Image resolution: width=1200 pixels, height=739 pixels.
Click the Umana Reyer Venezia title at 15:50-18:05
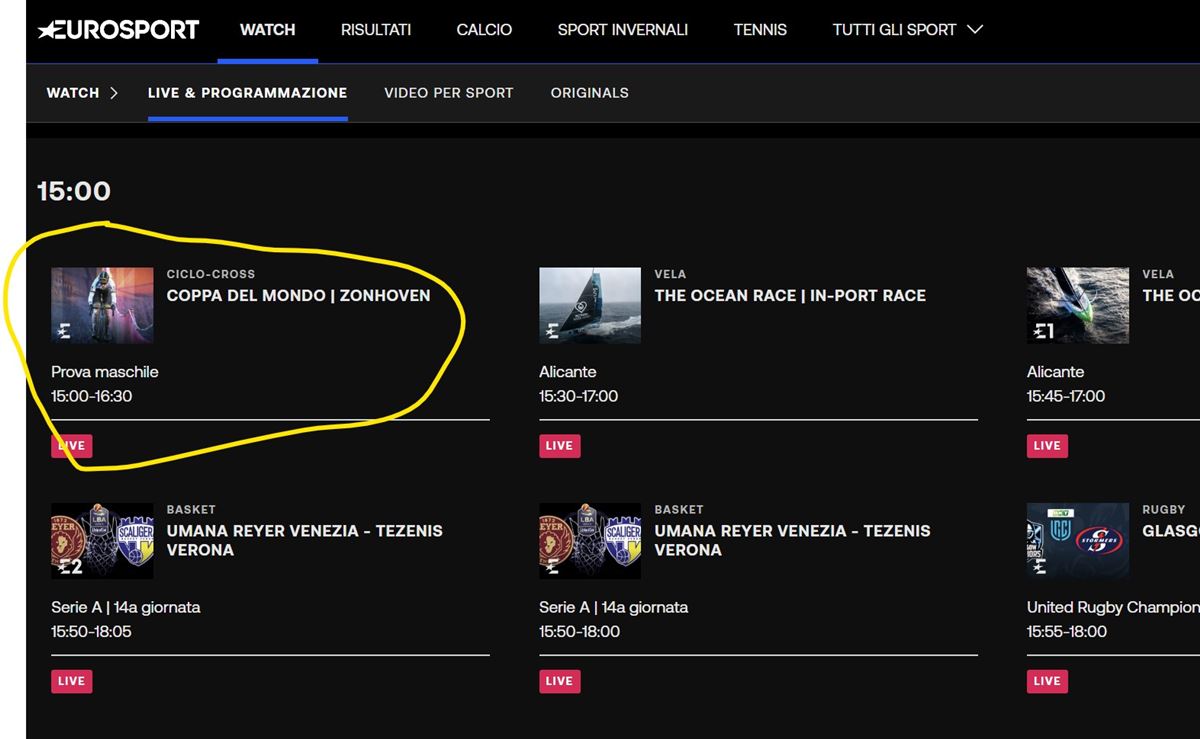(304, 540)
